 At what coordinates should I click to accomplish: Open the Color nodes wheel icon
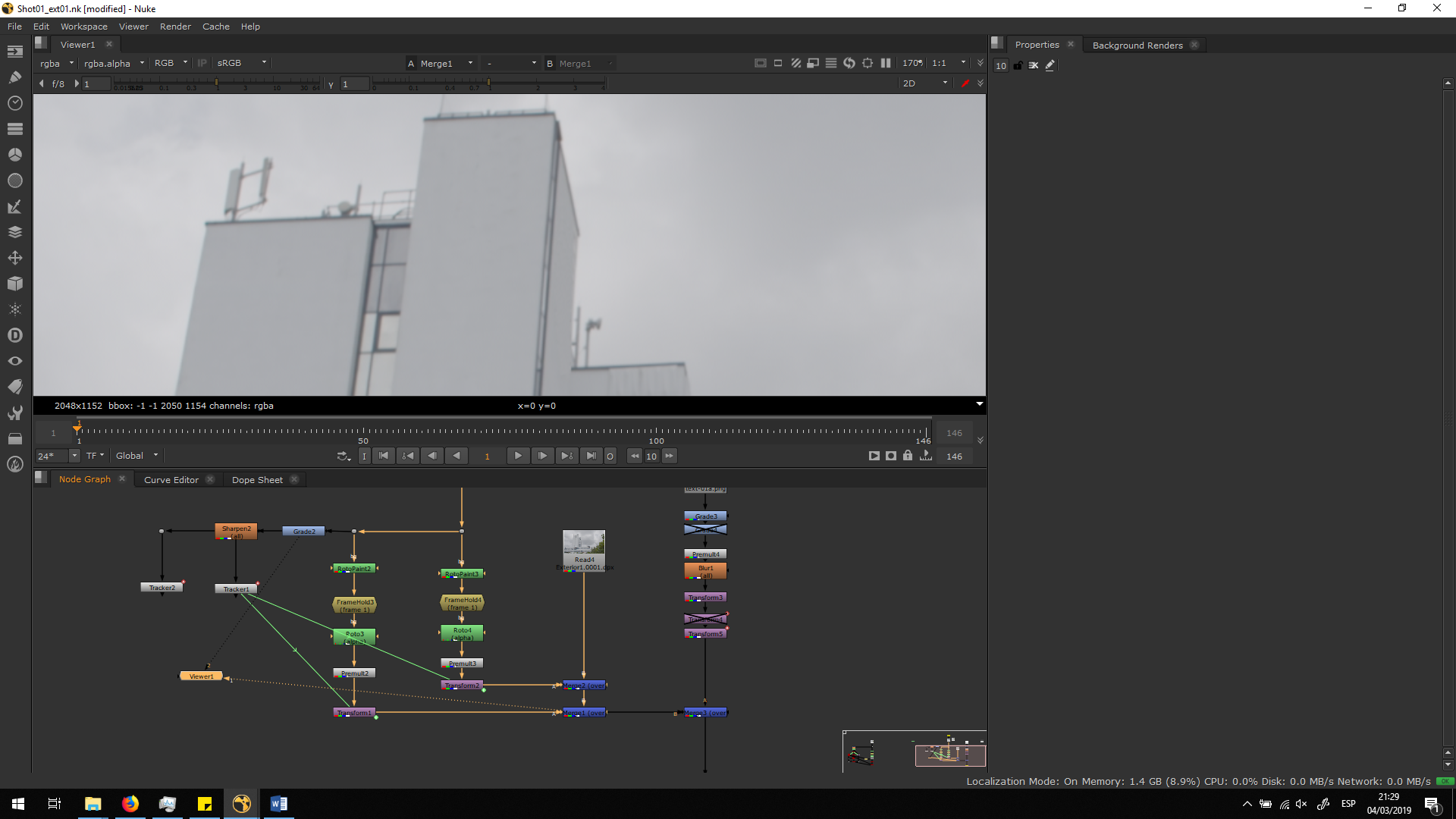coord(14,155)
